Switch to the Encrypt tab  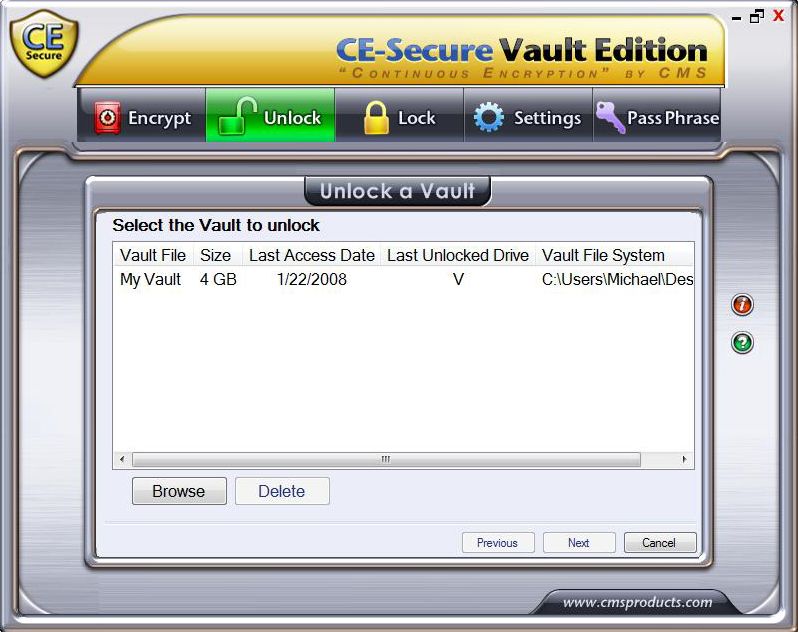141,116
